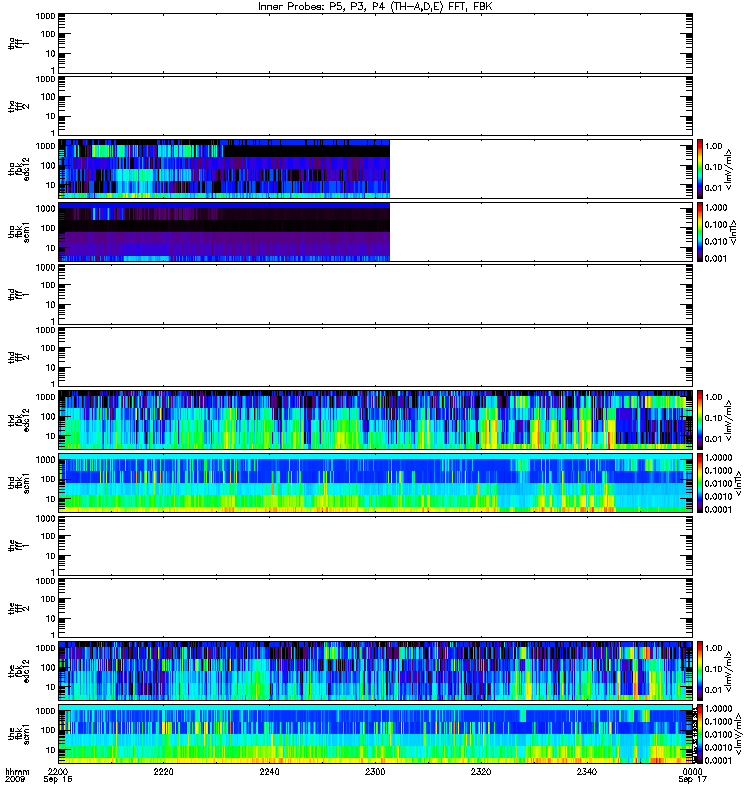Click the thd fbk scm1 spectrogram panel
The image size is (750, 800).
[x=376, y=483]
